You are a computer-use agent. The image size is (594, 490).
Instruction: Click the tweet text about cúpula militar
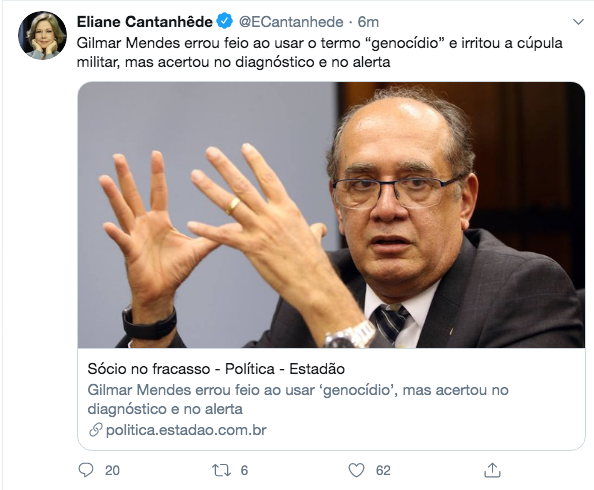pyautogui.click(x=319, y=52)
